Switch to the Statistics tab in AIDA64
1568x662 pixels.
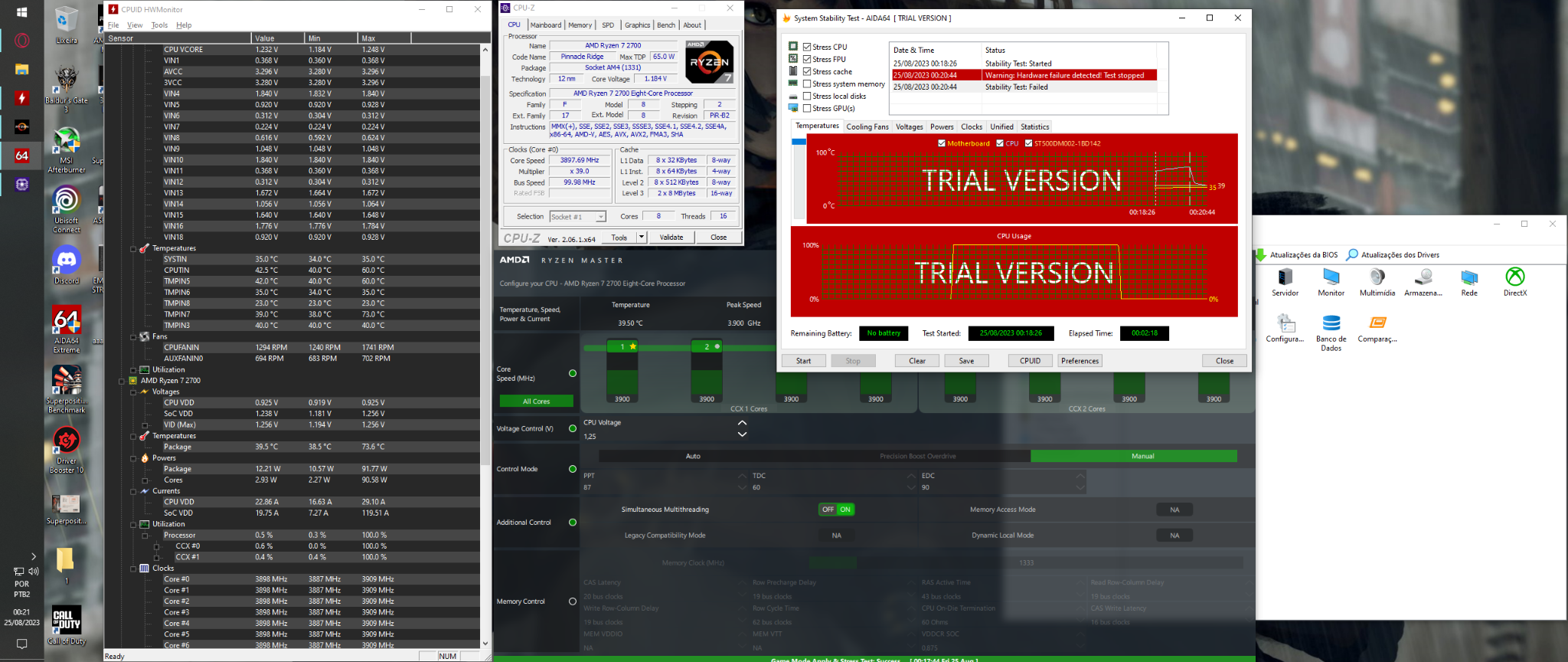point(1034,127)
